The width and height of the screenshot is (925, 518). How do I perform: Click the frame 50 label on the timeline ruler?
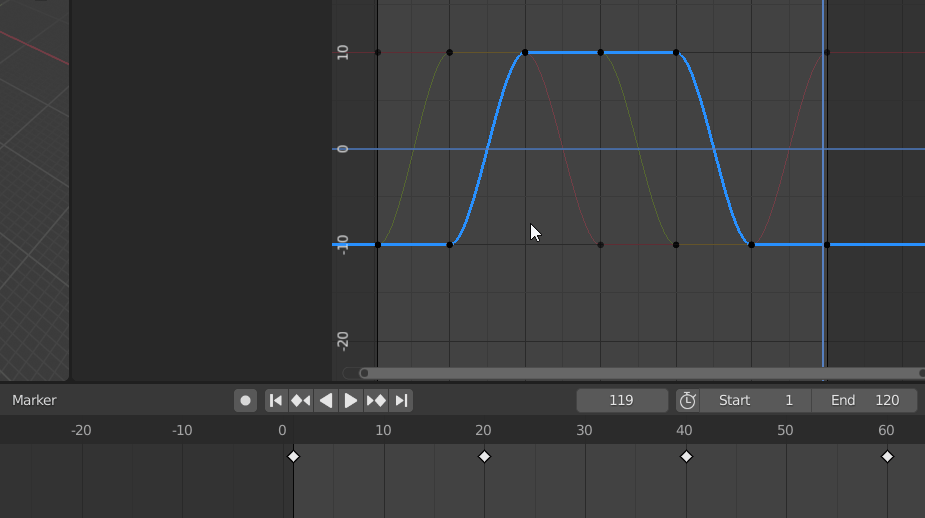click(x=785, y=431)
